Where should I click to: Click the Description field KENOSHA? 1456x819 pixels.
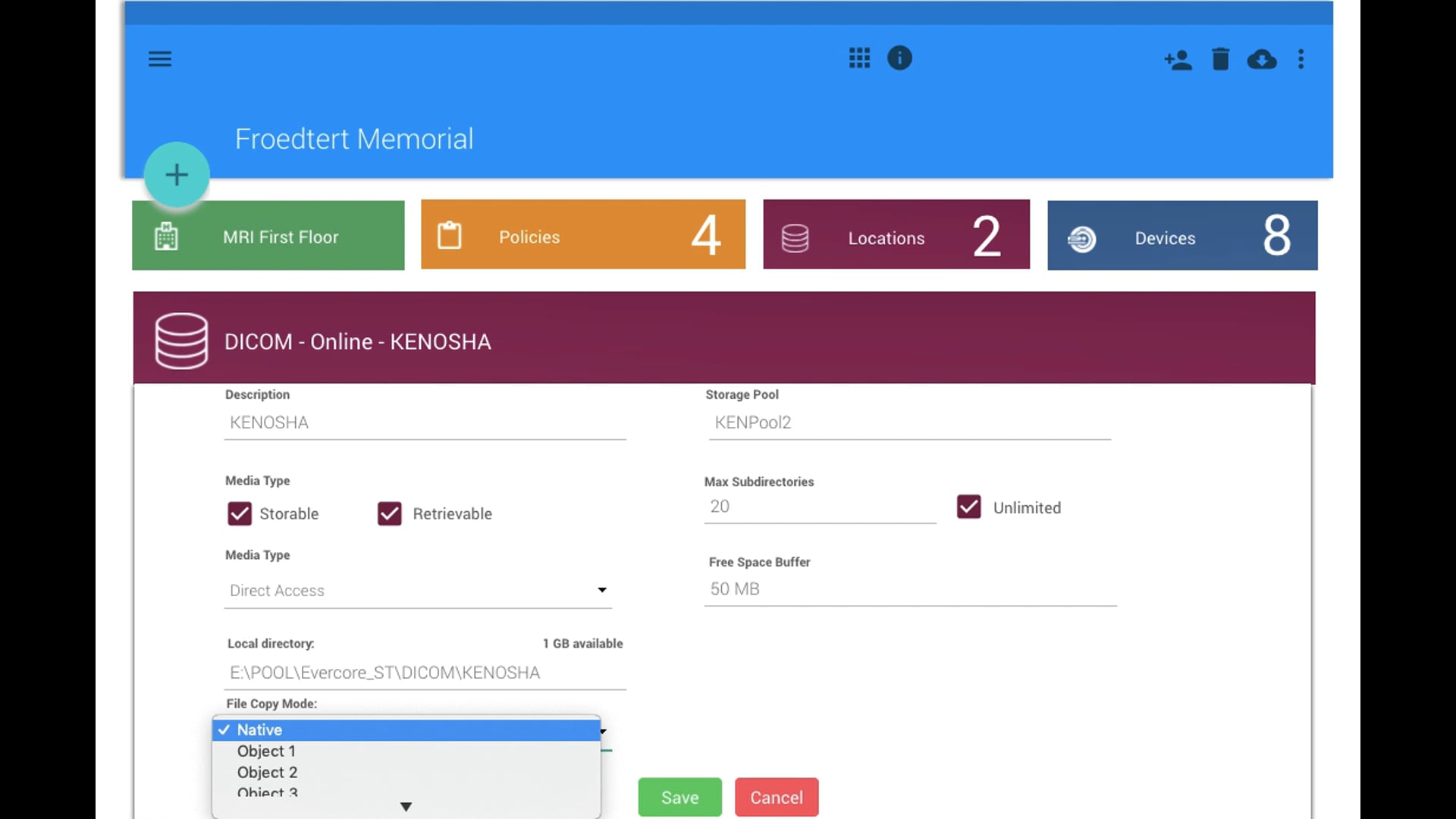click(x=425, y=423)
